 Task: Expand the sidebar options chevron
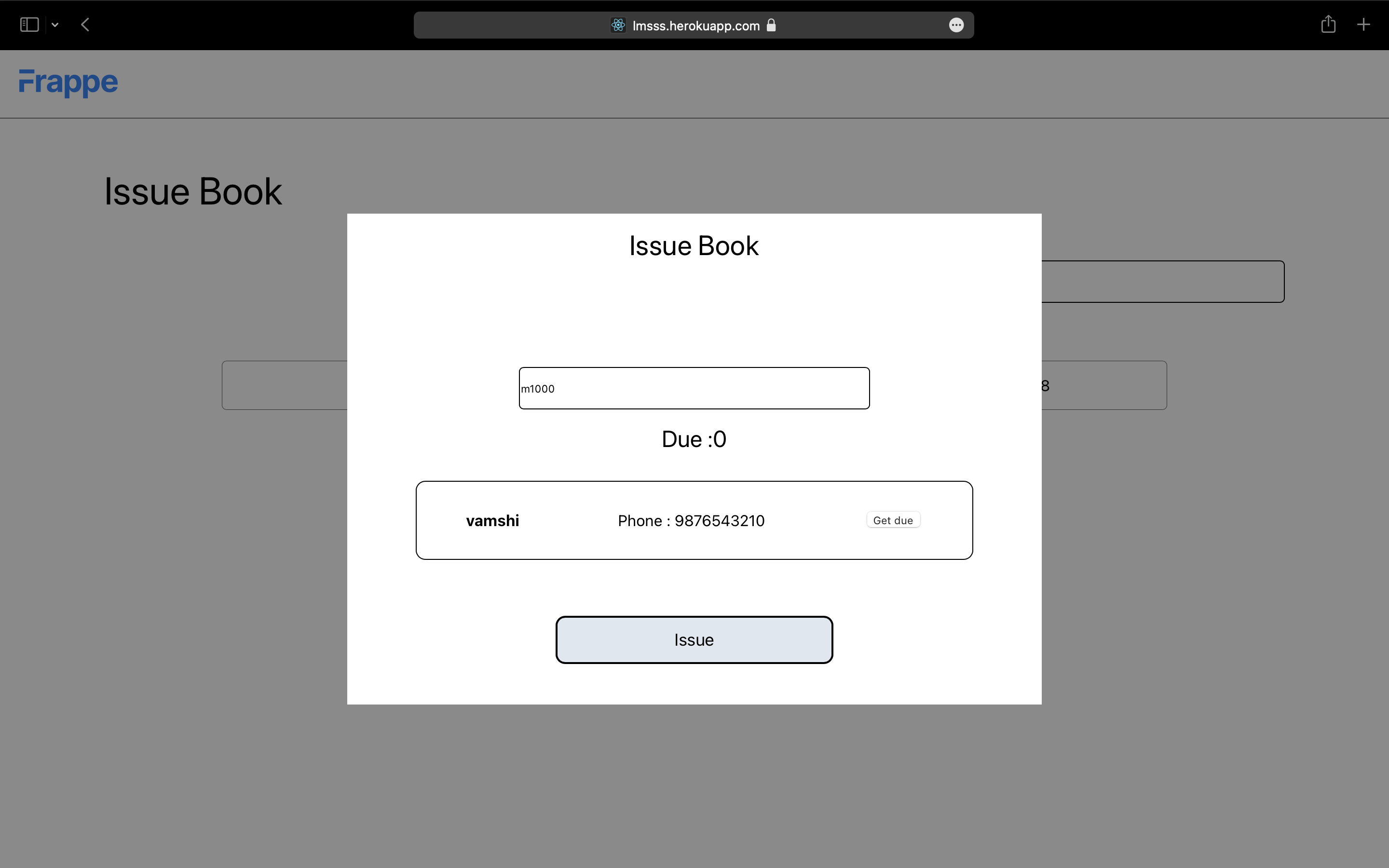(55, 25)
